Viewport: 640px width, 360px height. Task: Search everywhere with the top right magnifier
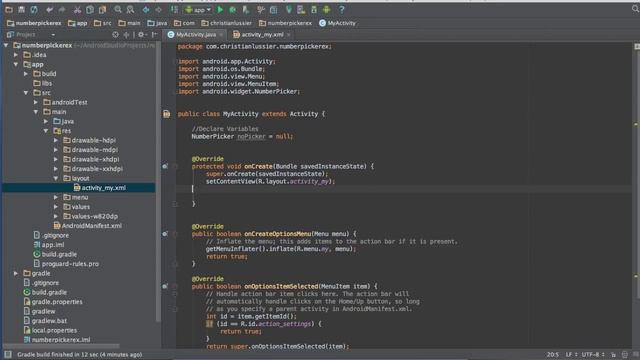pyautogui.click(x=635, y=9)
